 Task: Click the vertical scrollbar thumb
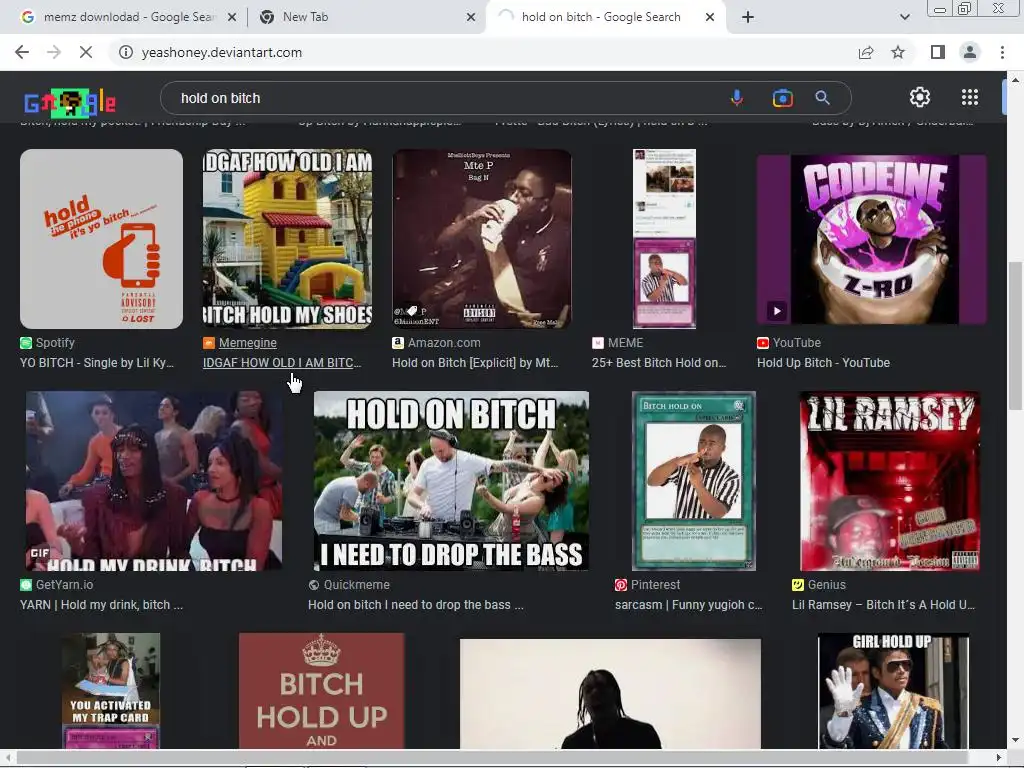pos(1015,336)
